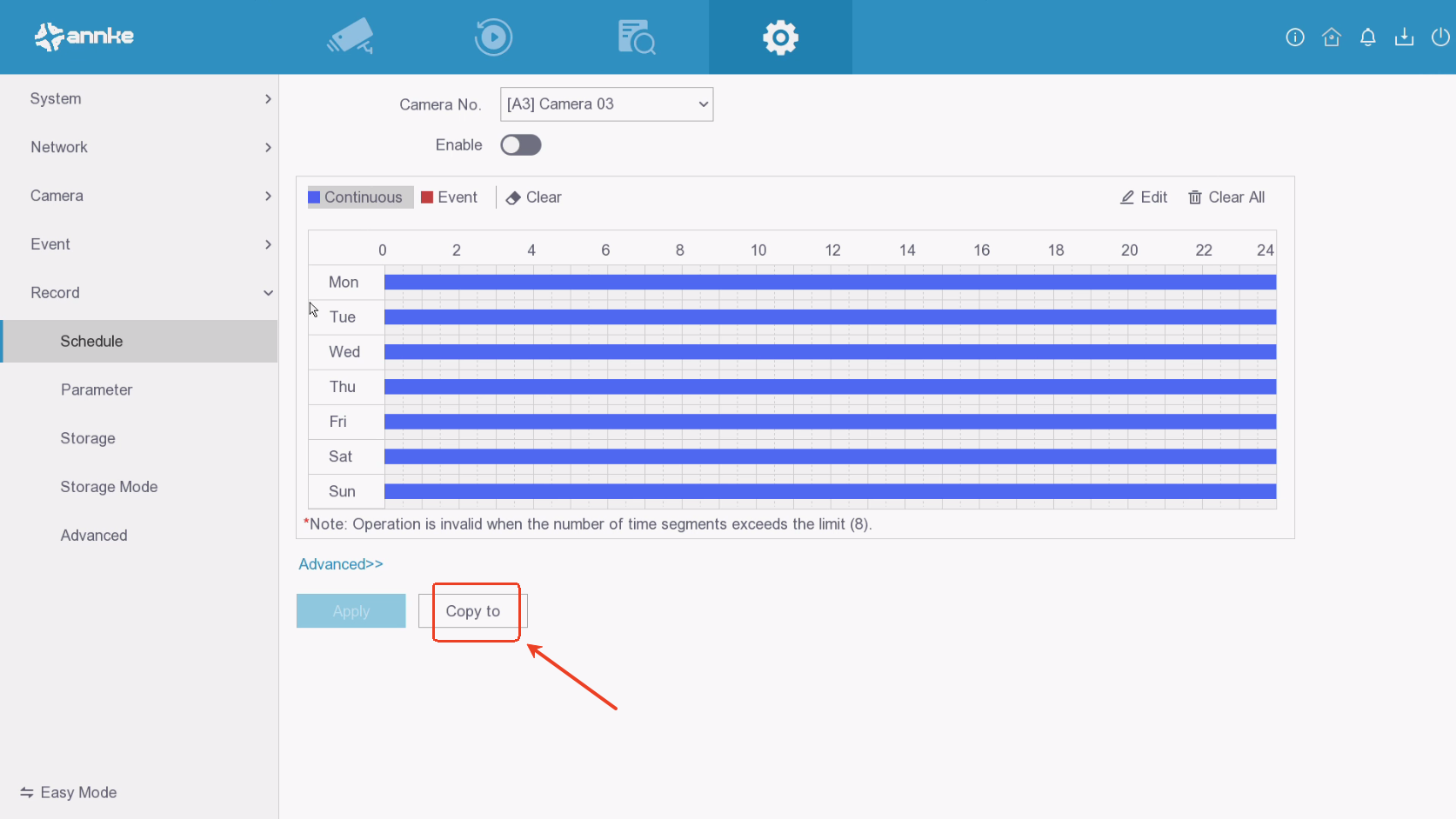
Task: Click the Wed day label
Action: click(344, 351)
